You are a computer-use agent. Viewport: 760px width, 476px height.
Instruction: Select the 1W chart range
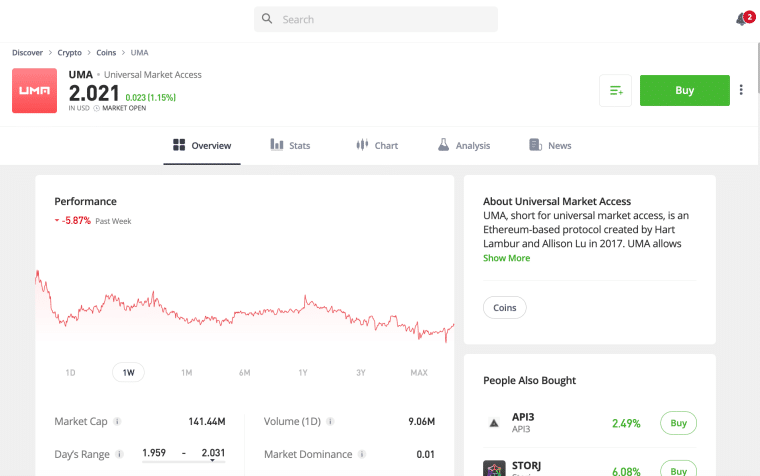(x=128, y=372)
